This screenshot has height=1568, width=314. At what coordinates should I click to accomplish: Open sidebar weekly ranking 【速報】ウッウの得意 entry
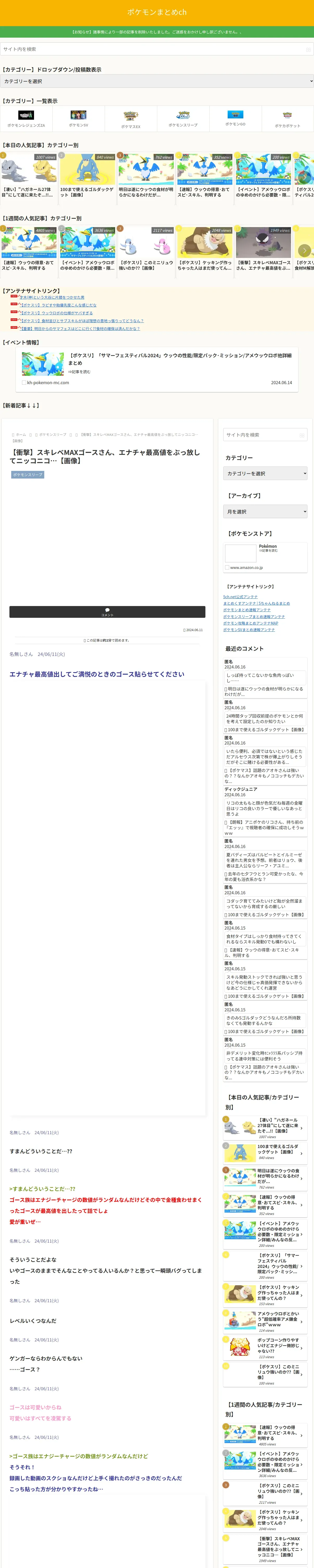pos(265,1435)
